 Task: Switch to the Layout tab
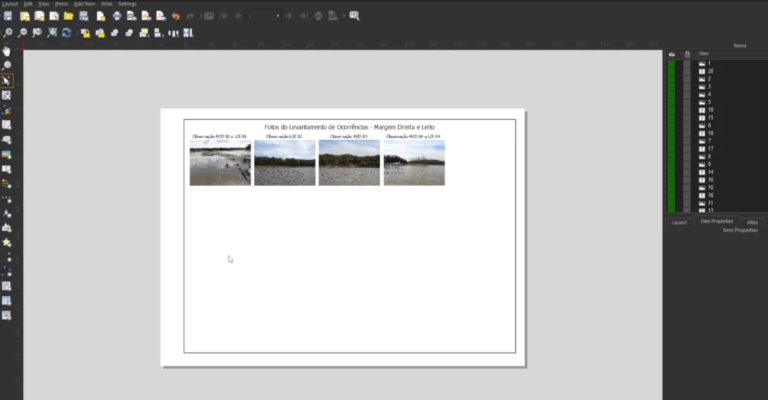point(679,222)
